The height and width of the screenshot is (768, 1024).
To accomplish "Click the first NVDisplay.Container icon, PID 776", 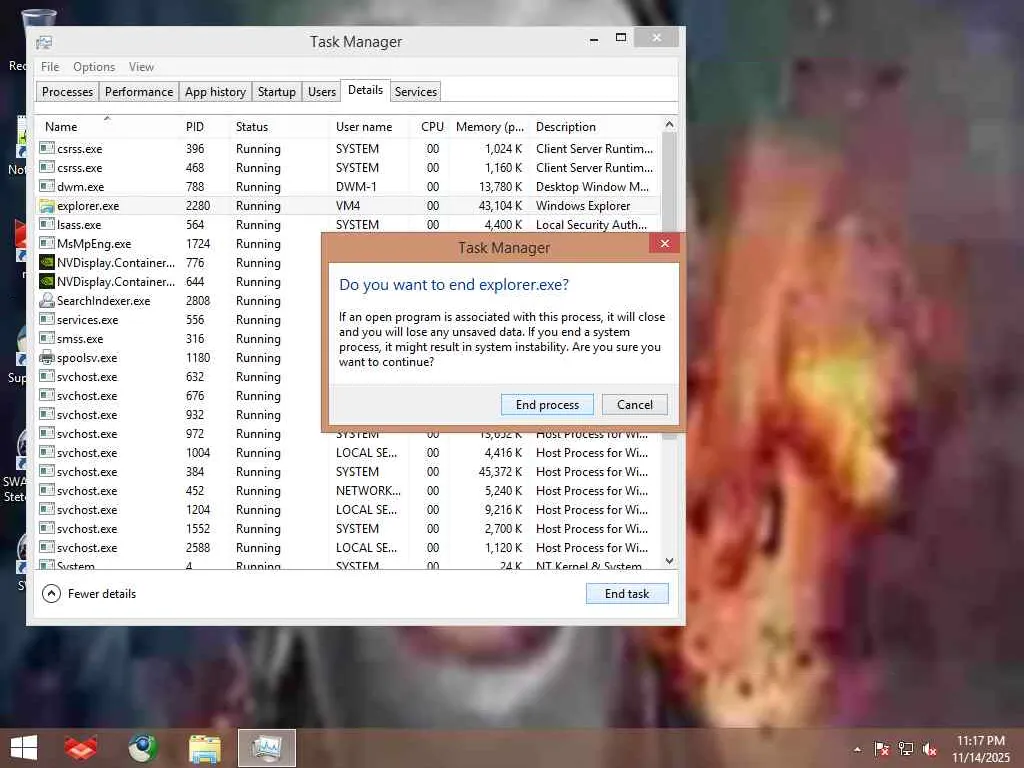I will [46, 263].
